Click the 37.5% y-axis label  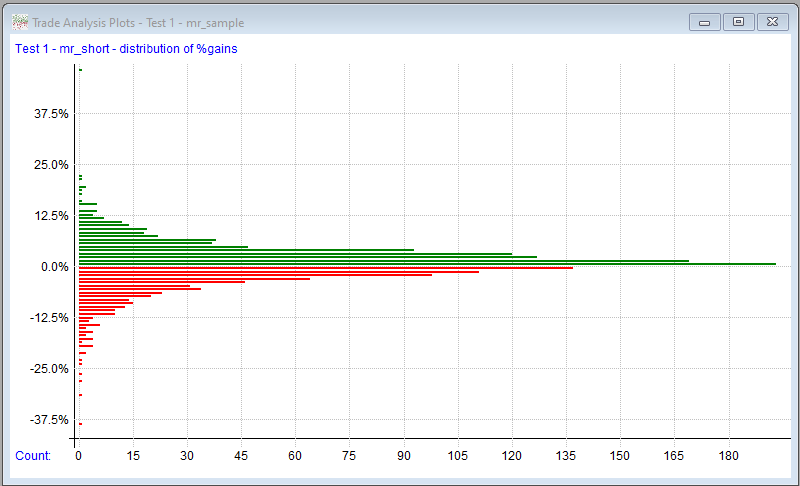coord(51,114)
